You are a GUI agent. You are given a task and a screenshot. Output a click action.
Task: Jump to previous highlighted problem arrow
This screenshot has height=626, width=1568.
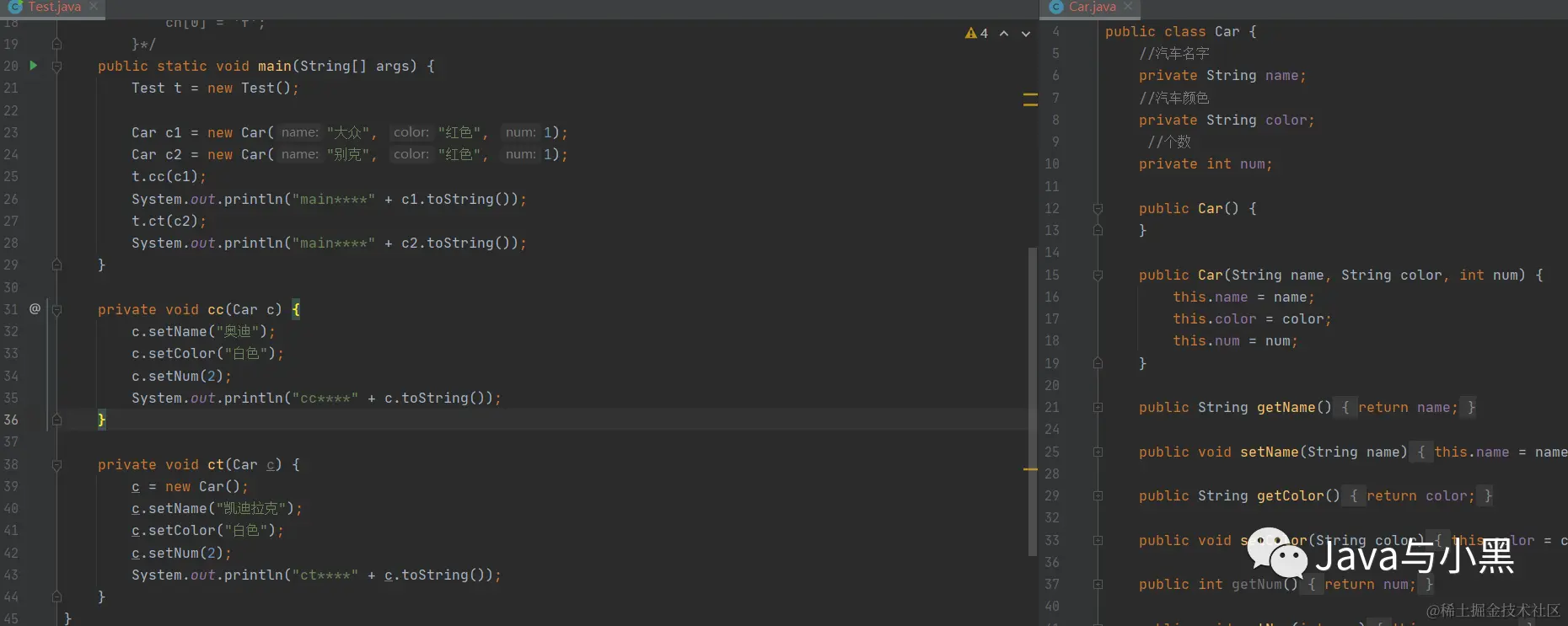[x=1004, y=34]
